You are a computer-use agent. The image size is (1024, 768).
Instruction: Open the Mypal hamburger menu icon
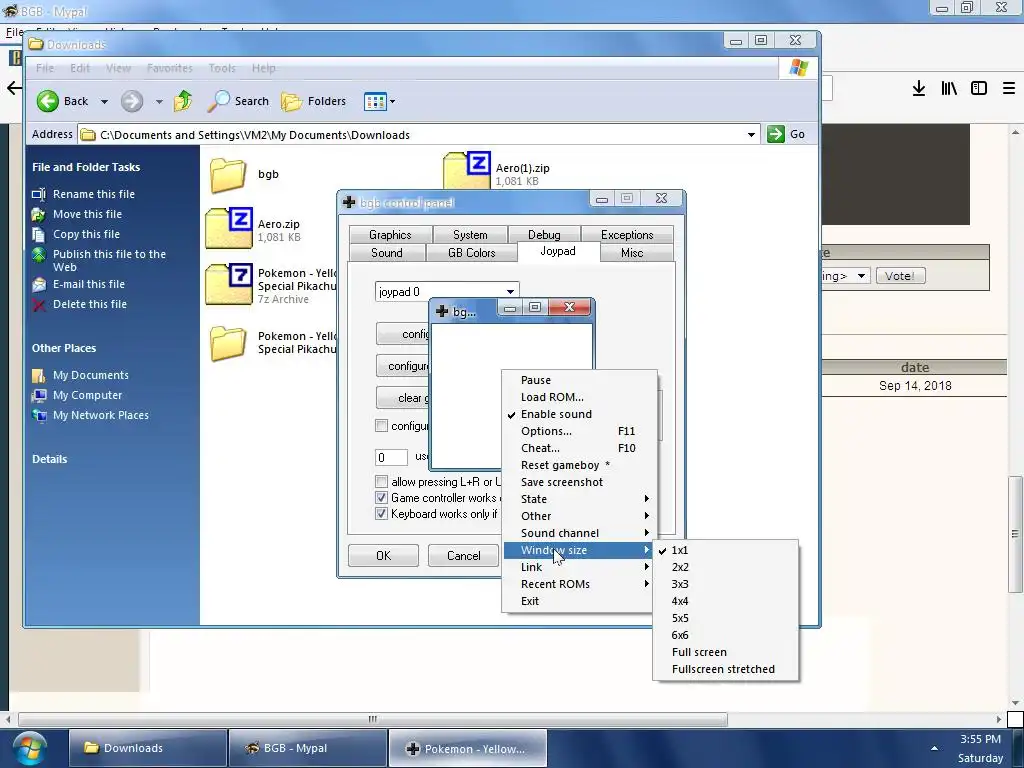[1009, 88]
